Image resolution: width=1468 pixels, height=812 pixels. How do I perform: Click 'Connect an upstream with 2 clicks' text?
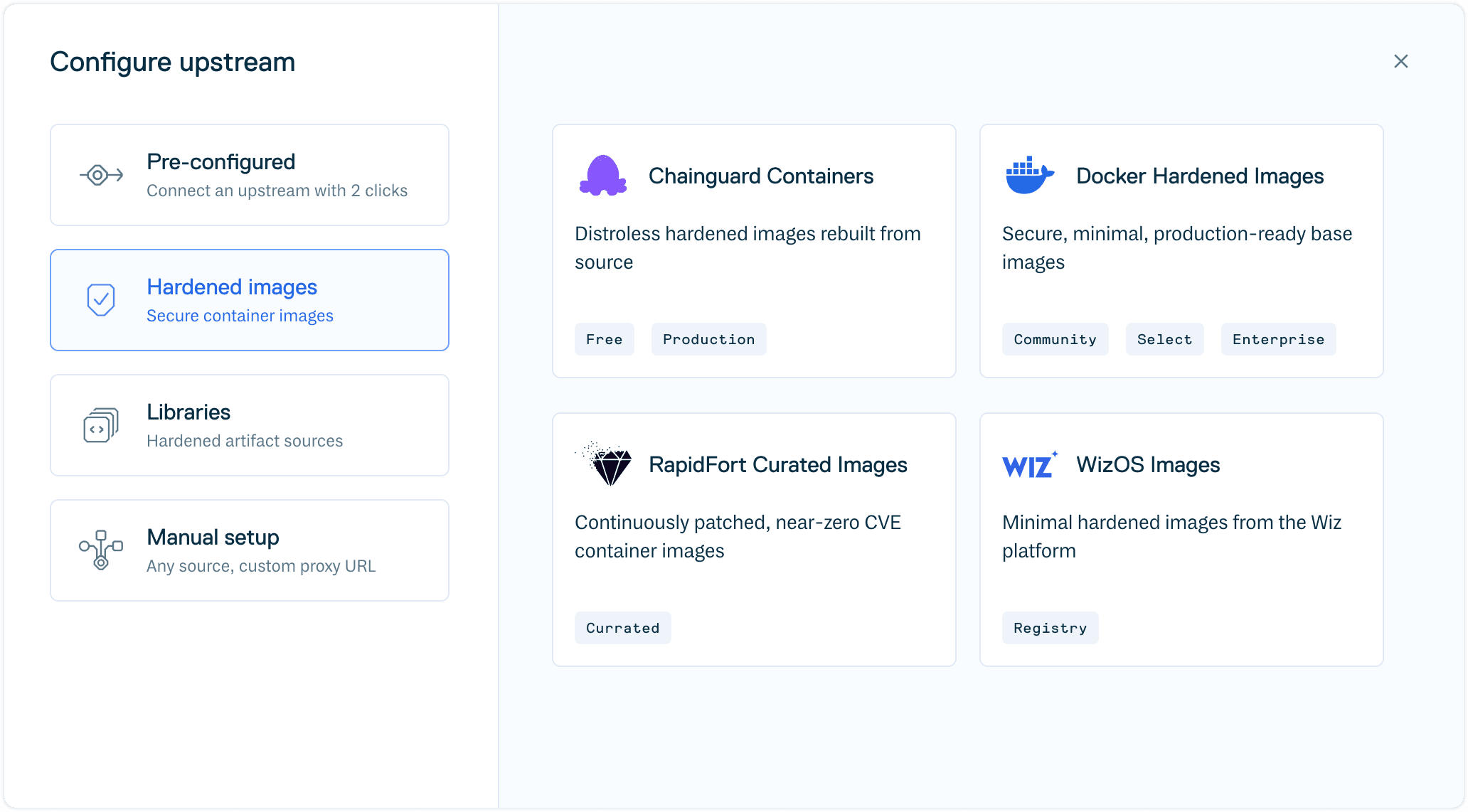(277, 191)
